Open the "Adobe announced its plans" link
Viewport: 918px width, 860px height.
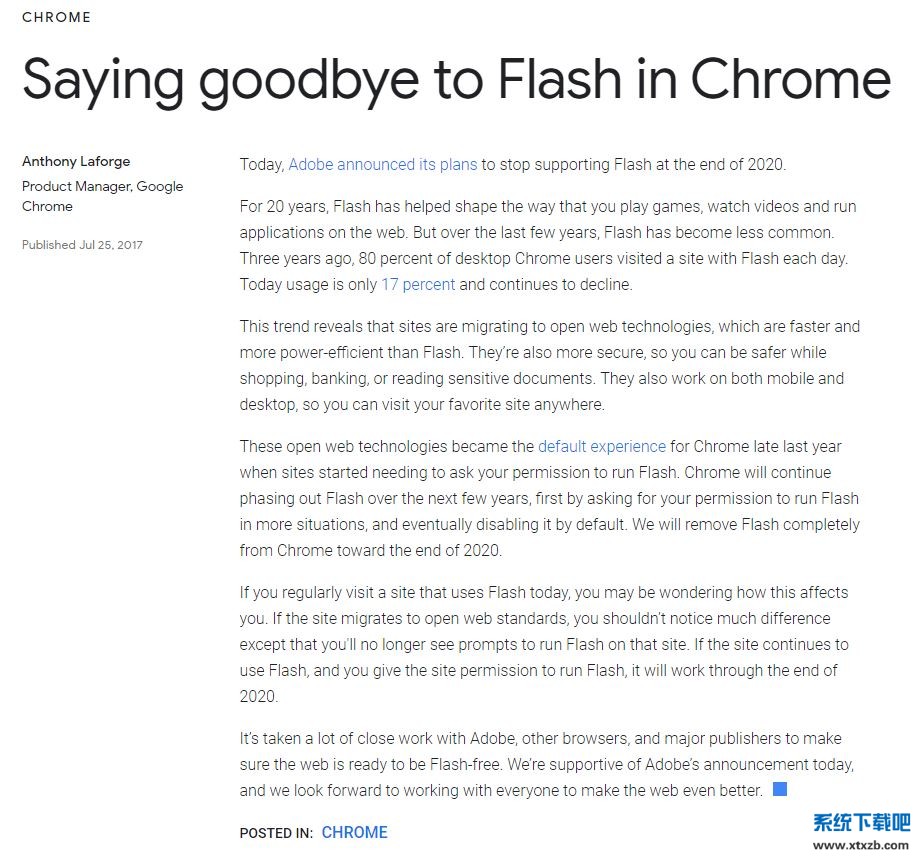[x=383, y=164]
